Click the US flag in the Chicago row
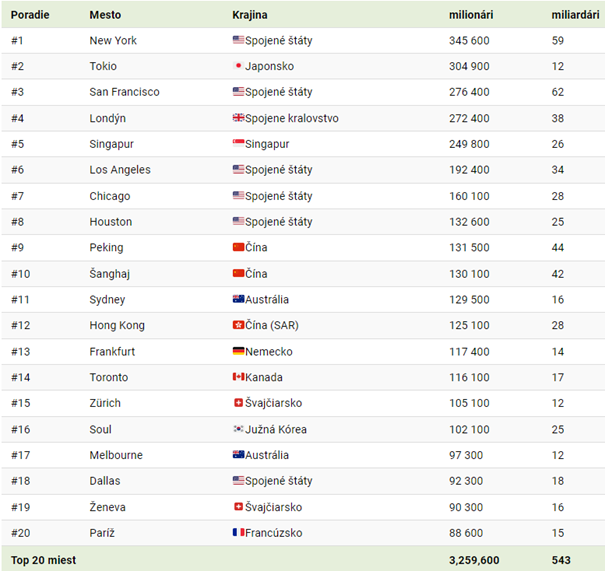This screenshot has width=605, height=571. (238, 195)
